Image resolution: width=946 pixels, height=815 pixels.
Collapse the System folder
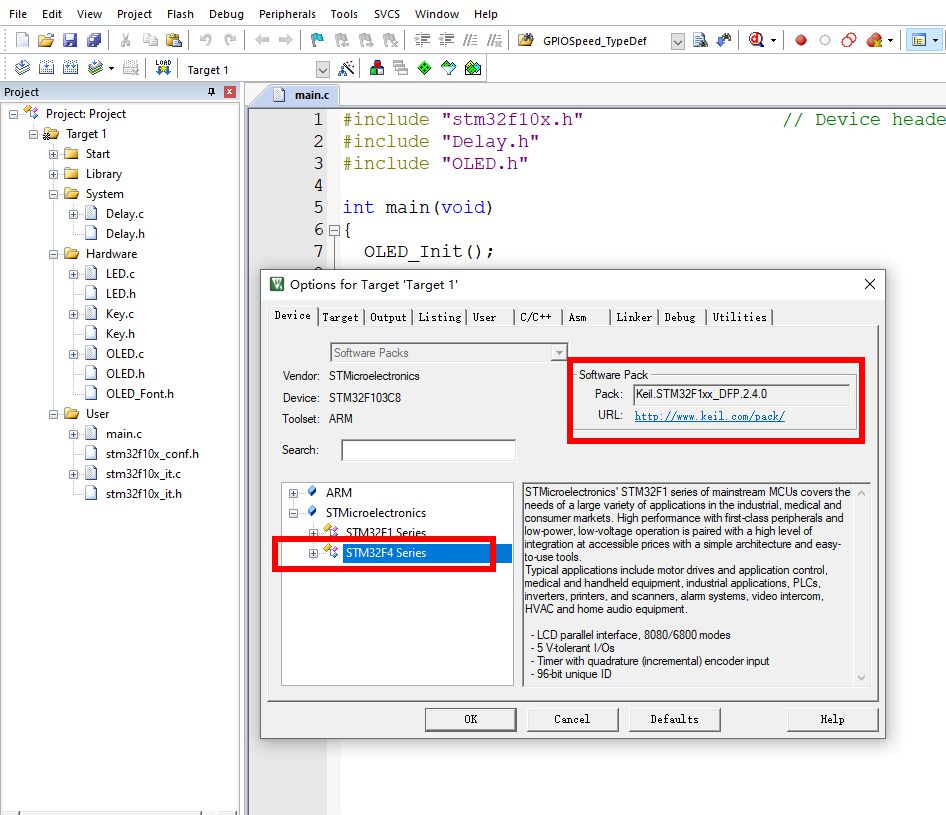pyautogui.click(x=54, y=194)
